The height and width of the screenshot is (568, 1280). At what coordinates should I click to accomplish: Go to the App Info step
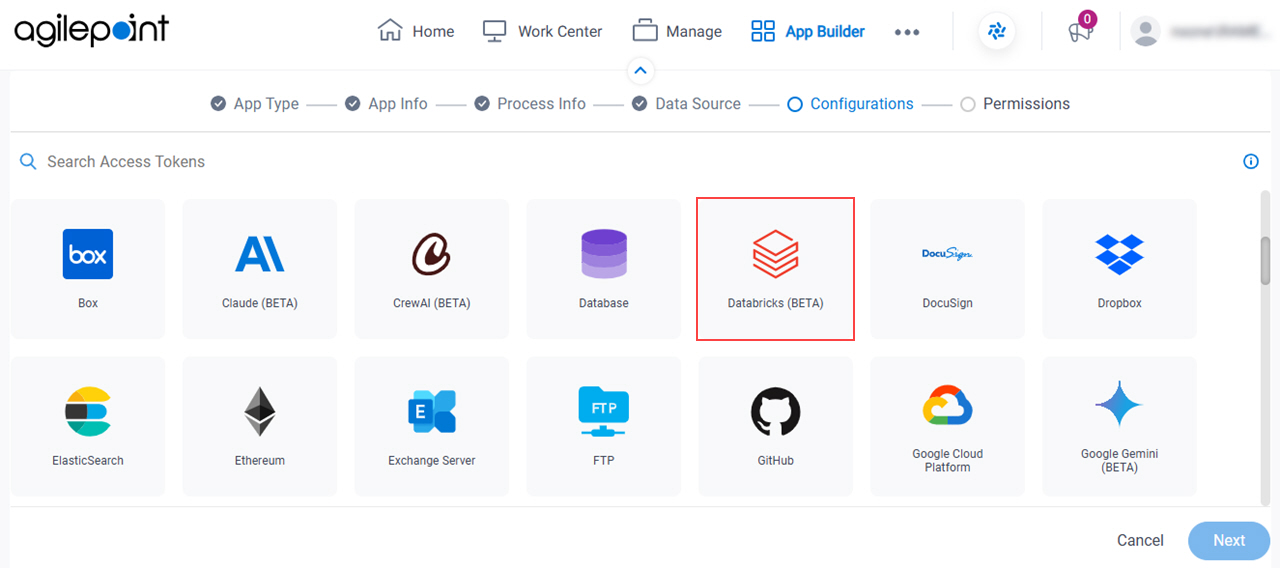point(386,104)
